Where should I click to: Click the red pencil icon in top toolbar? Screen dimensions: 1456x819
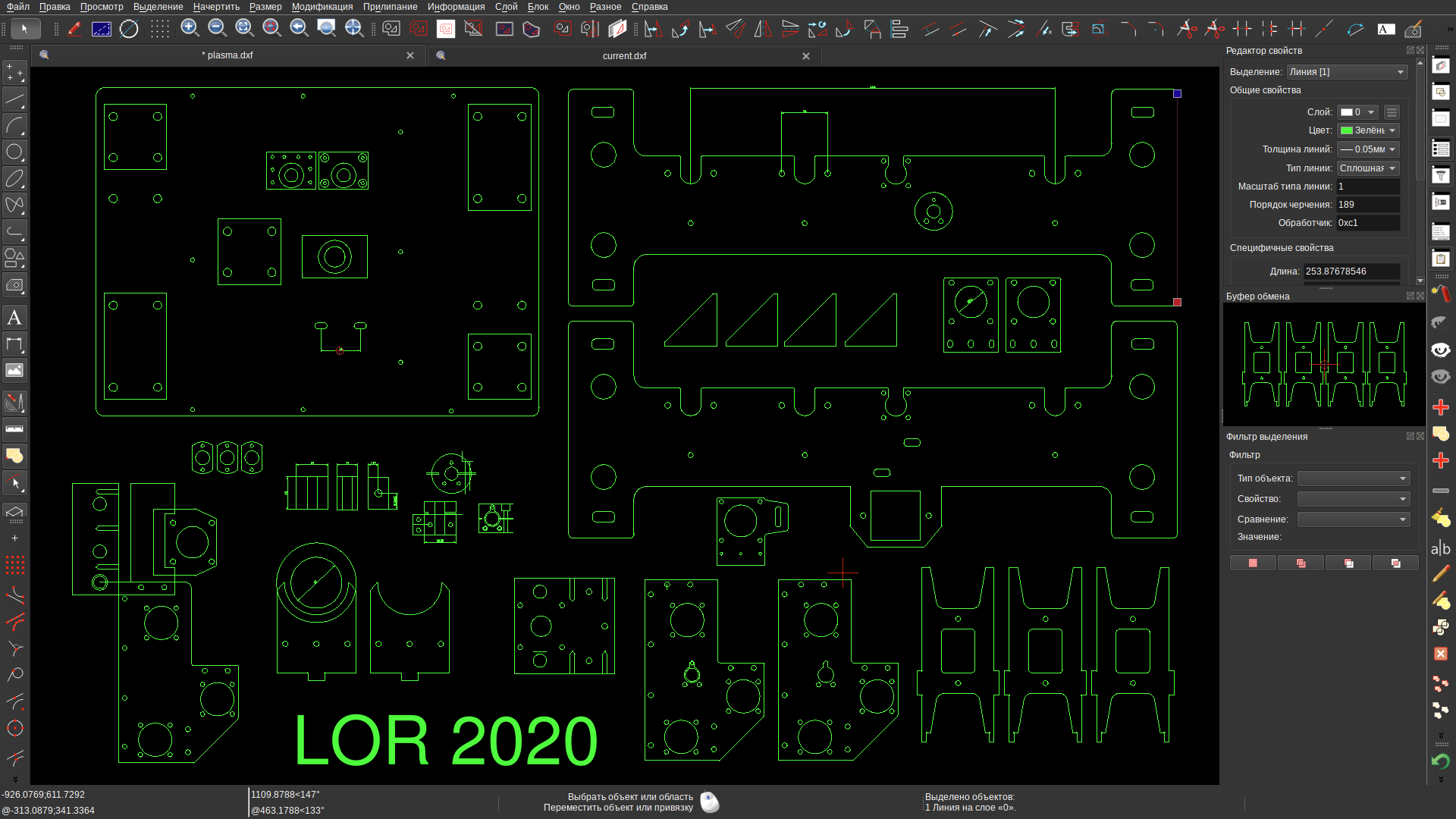[x=74, y=29]
